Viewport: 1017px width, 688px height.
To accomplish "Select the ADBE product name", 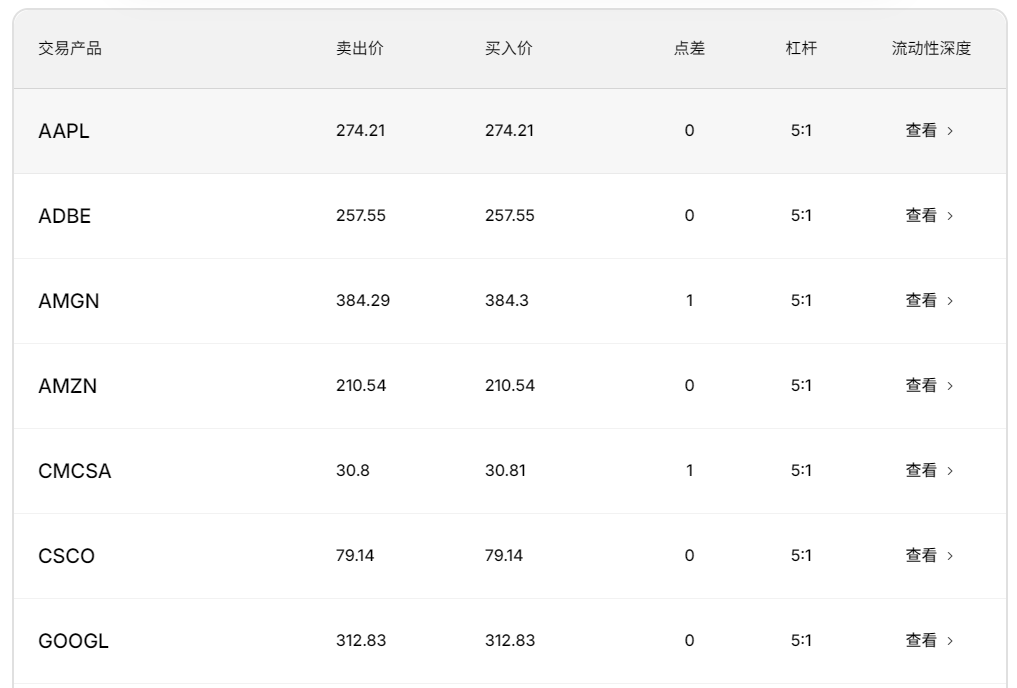I will pyautogui.click(x=65, y=216).
